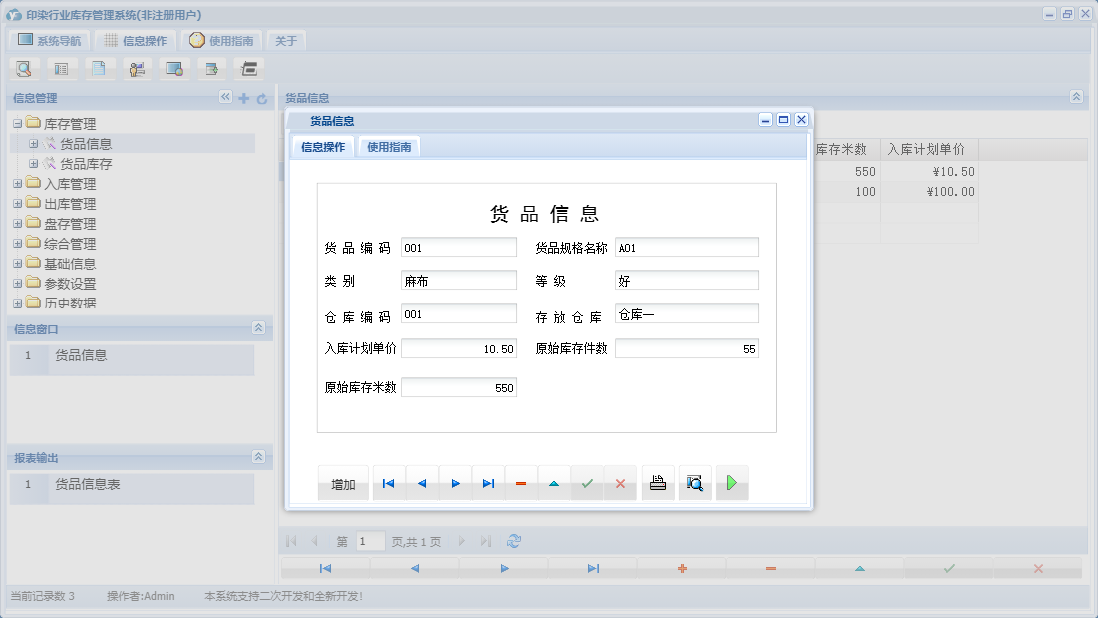The image size is (1098, 618).
Task: Open the 关于 menu item
Action: pyautogui.click(x=286, y=41)
